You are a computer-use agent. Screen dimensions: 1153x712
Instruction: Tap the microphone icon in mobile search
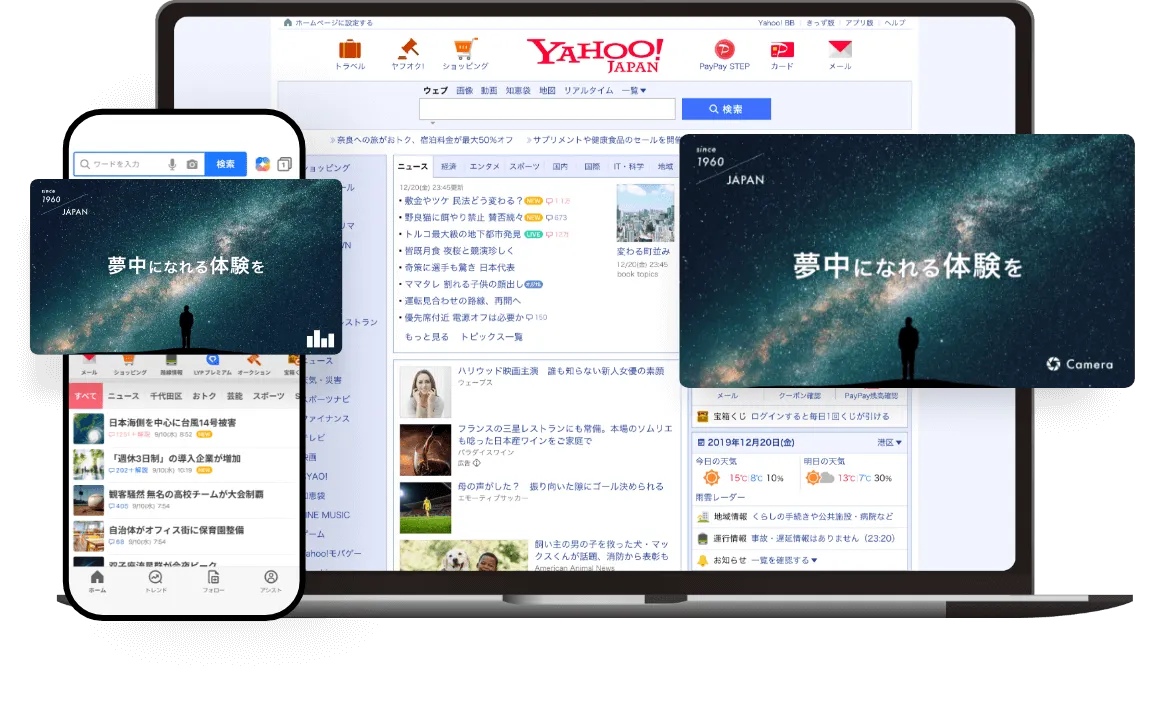[x=172, y=164]
